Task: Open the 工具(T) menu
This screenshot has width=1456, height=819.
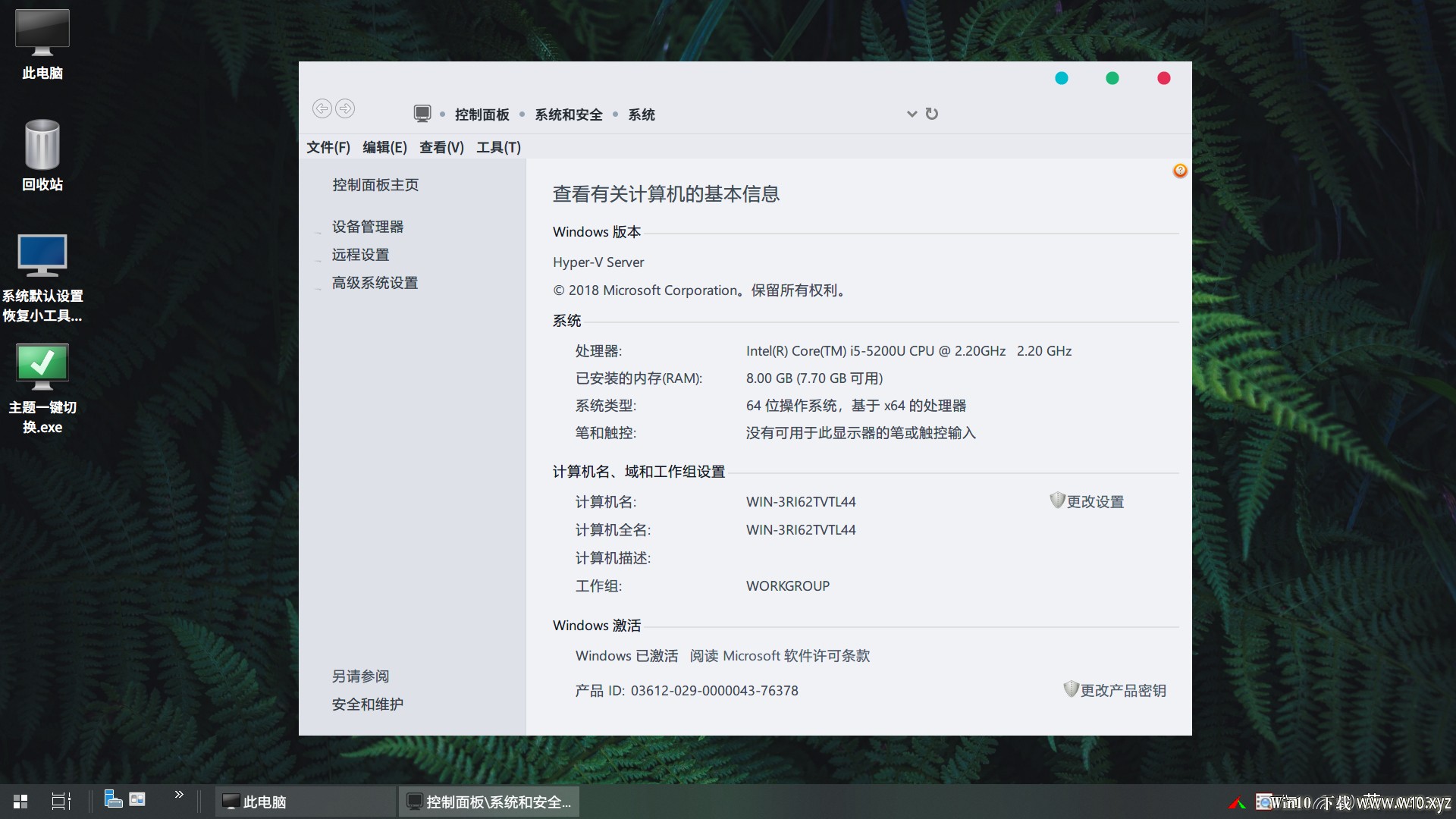Action: 498,147
